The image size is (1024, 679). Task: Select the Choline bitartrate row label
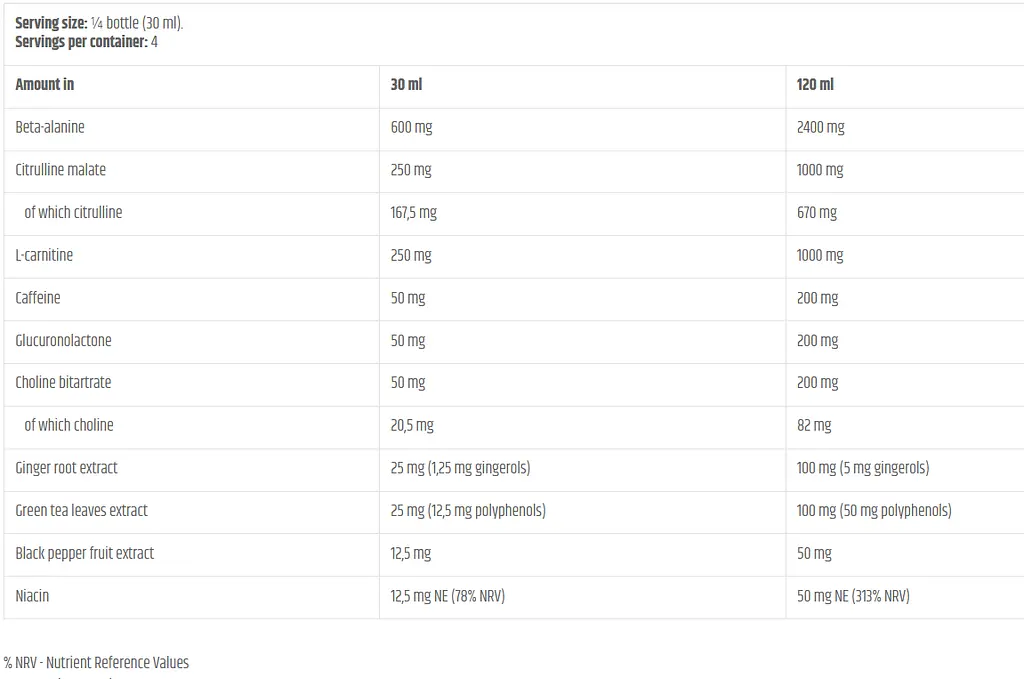tap(63, 383)
